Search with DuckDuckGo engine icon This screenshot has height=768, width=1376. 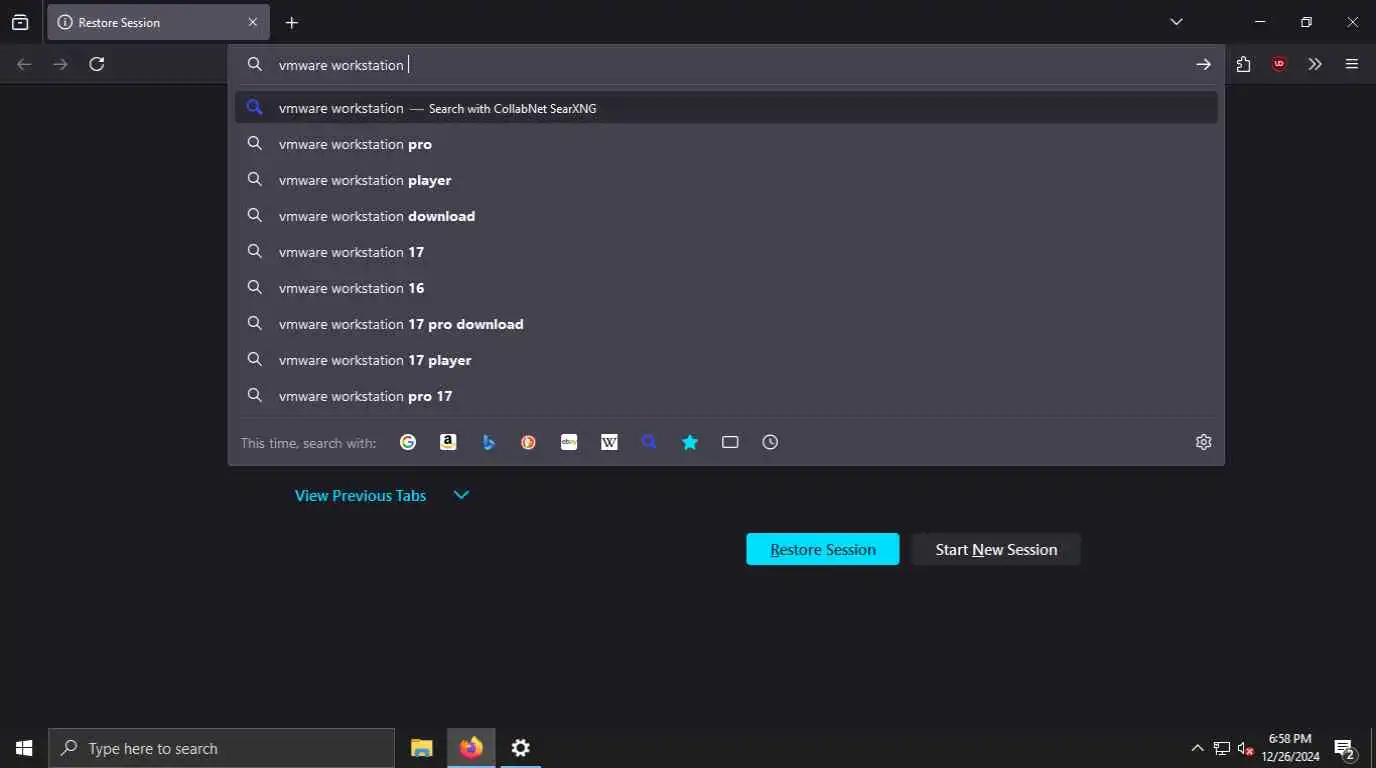[528, 442]
